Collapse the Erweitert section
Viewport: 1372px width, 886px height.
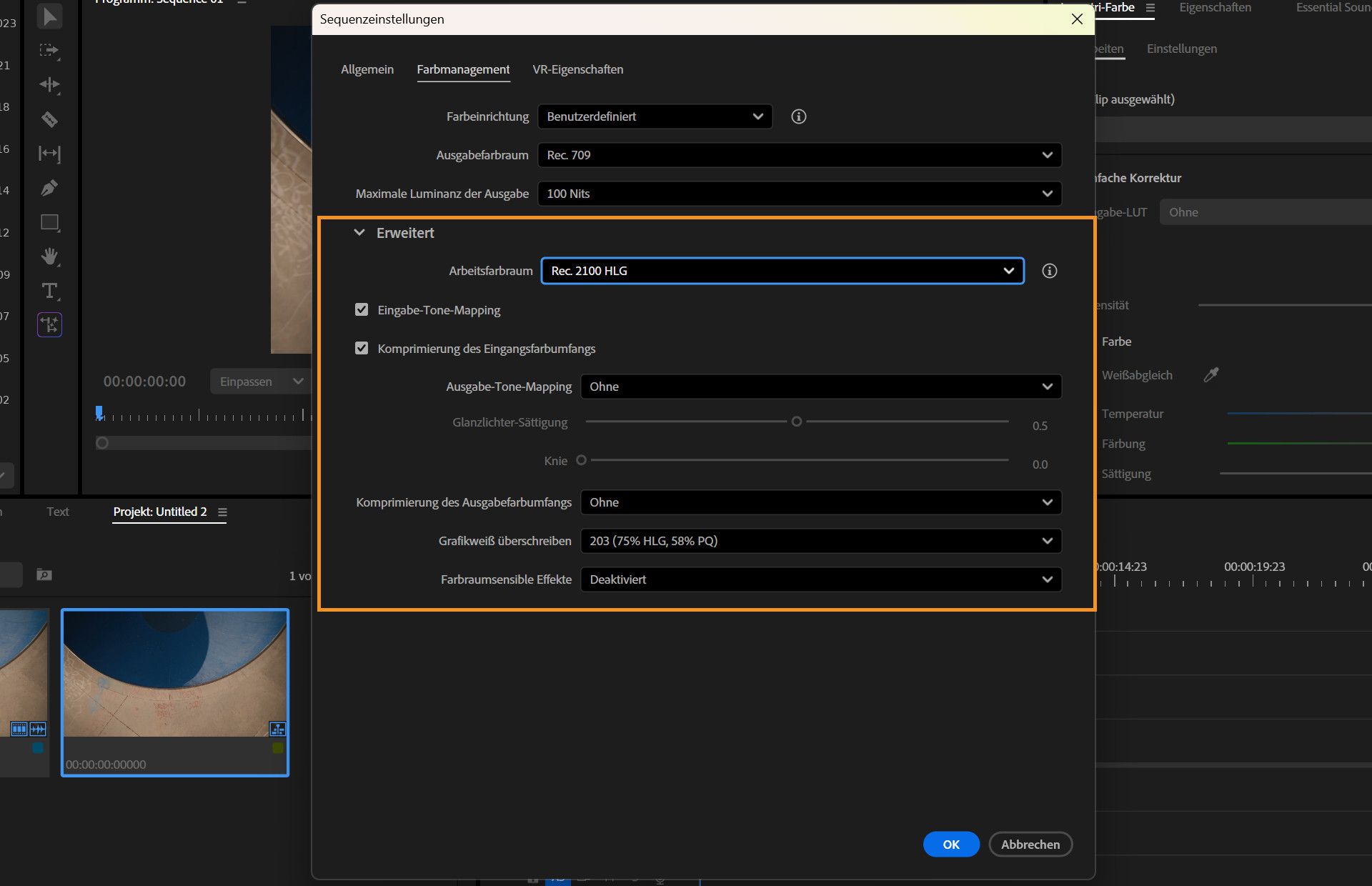pos(359,232)
